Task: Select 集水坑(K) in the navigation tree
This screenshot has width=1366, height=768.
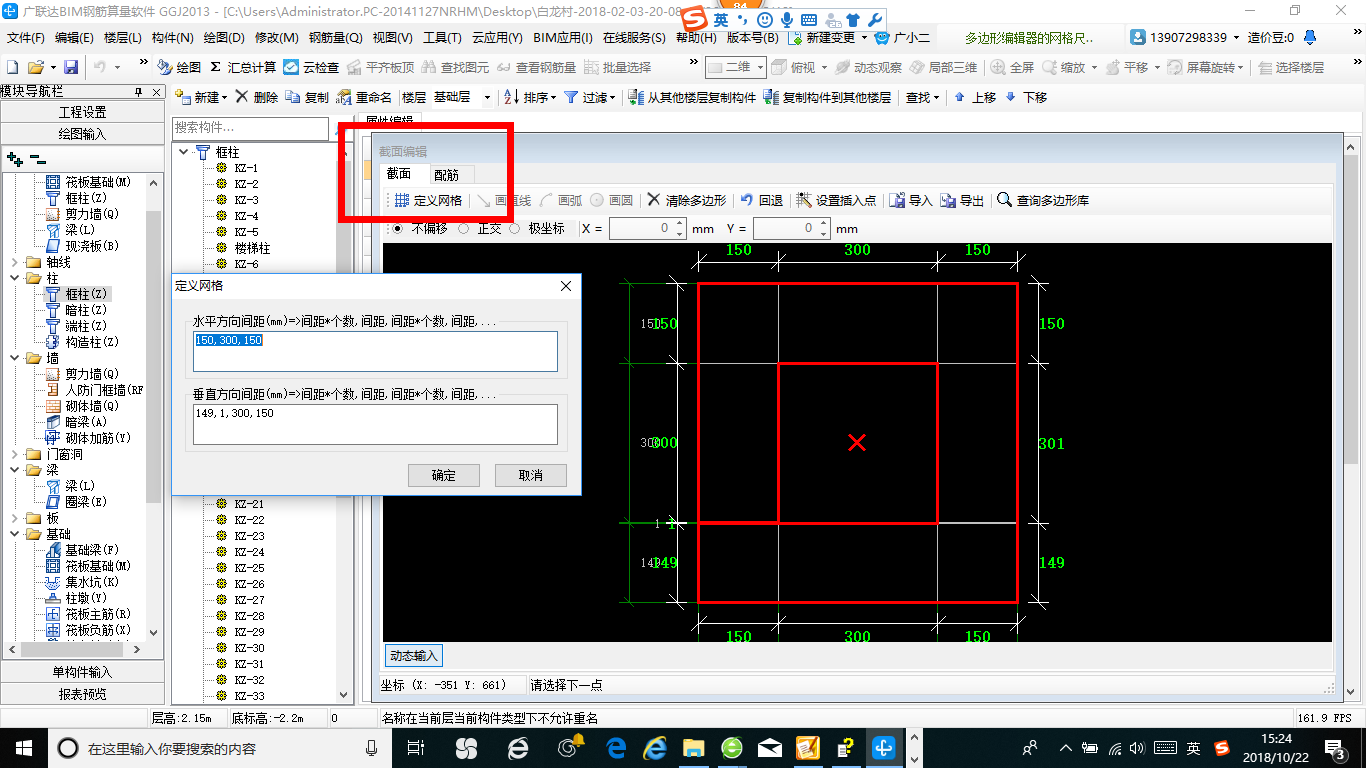Action: [x=82, y=582]
